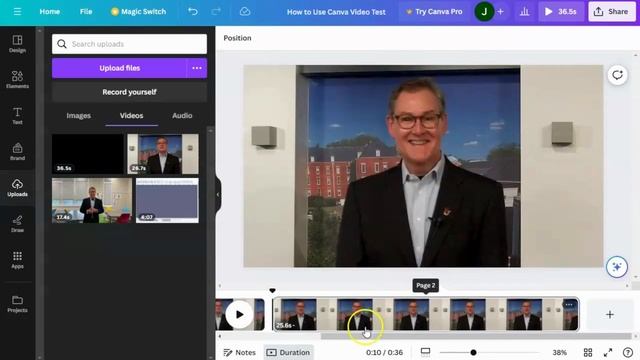Click the timeline horizontal scrollbar
This screenshot has width=640, height=360.
(x=476, y=336)
